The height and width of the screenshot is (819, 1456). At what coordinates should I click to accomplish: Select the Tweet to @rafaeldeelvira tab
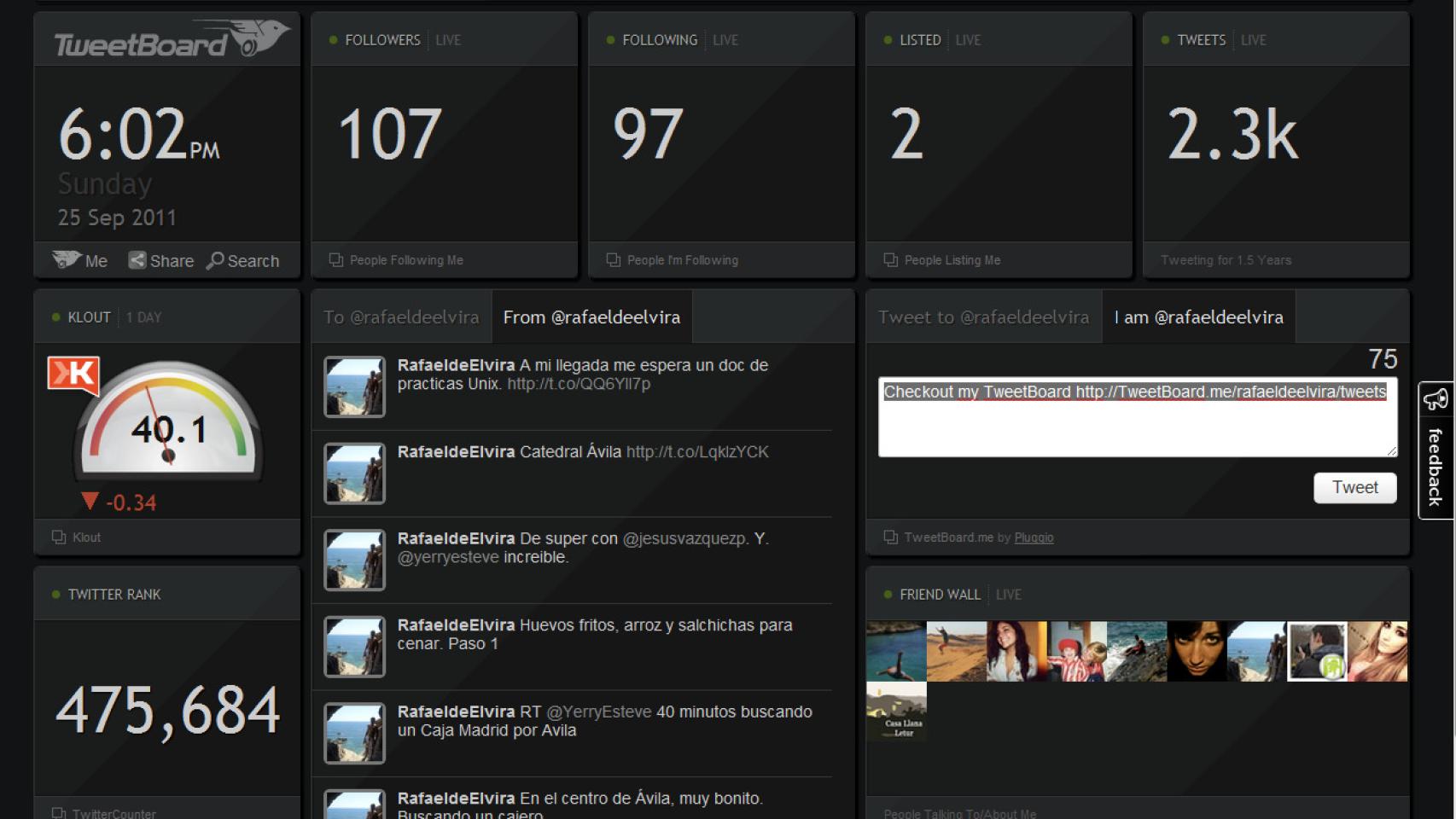tap(982, 317)
